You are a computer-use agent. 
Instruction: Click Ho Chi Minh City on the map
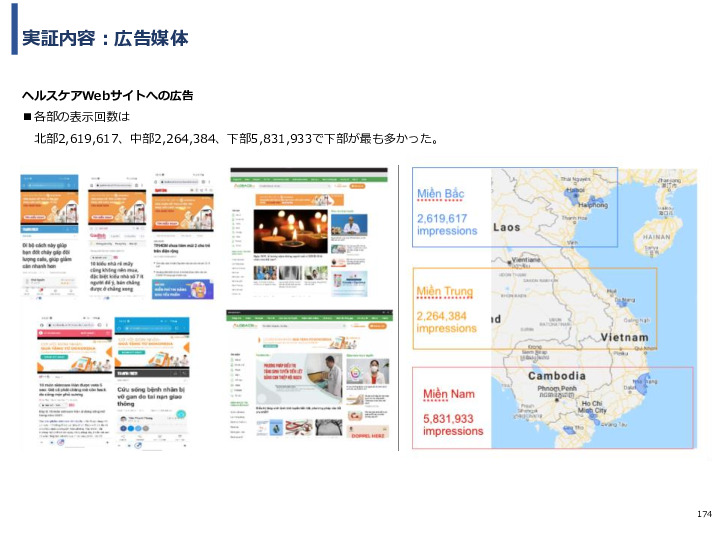pos(592,407)
